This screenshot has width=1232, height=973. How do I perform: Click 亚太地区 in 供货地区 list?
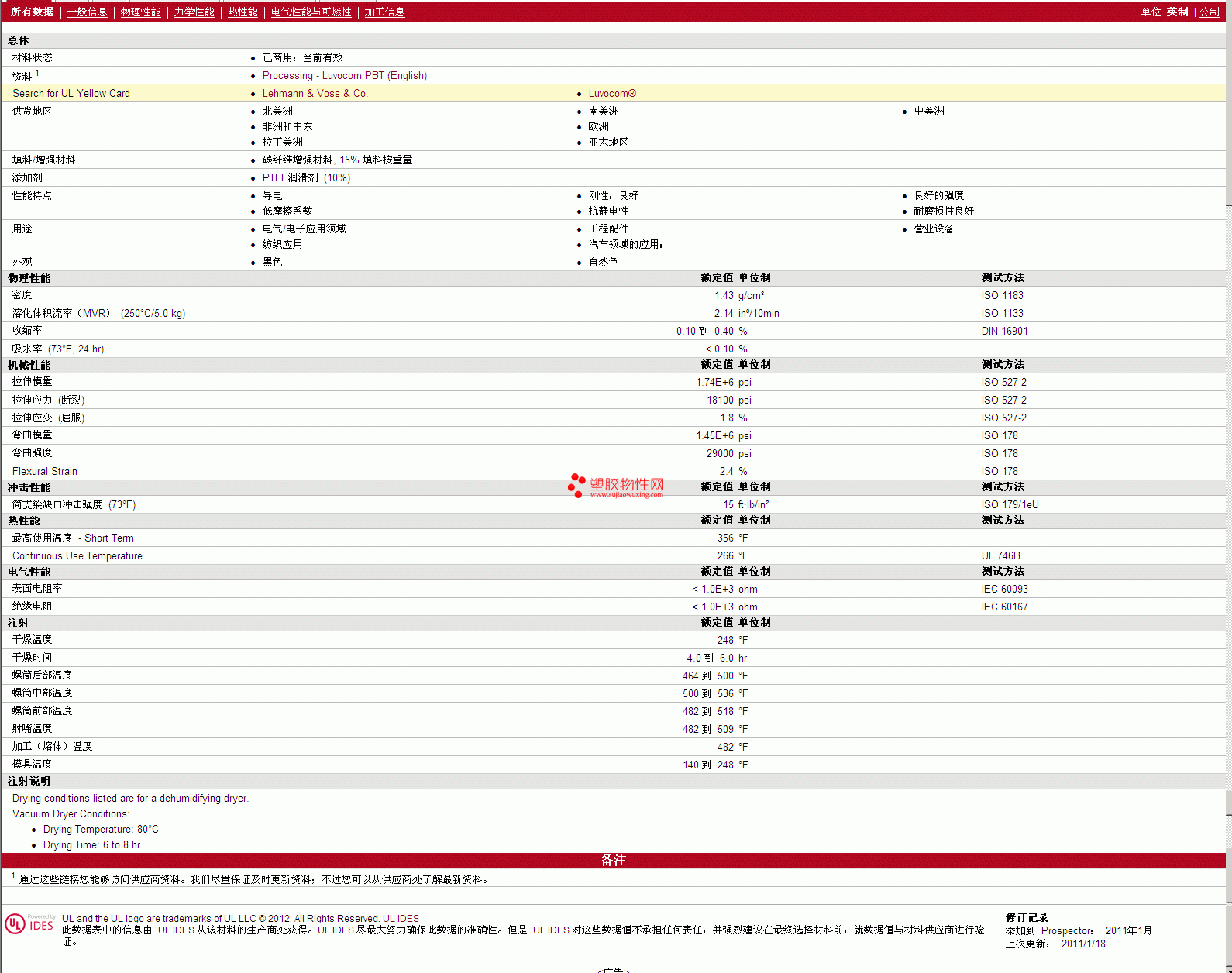tap(608, 142)
